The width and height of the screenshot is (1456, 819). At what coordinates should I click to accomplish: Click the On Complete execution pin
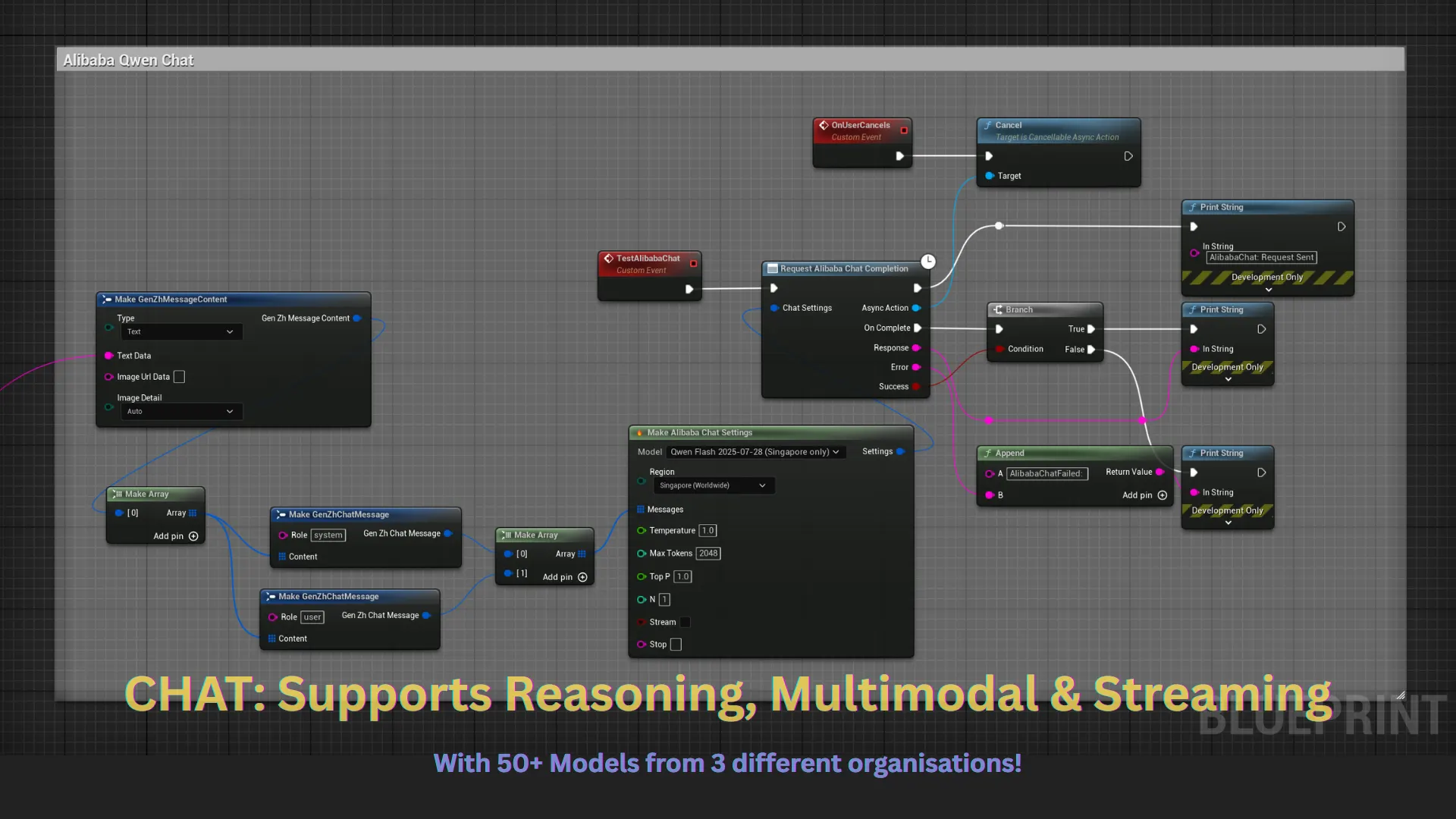click(x=918, y=328)
